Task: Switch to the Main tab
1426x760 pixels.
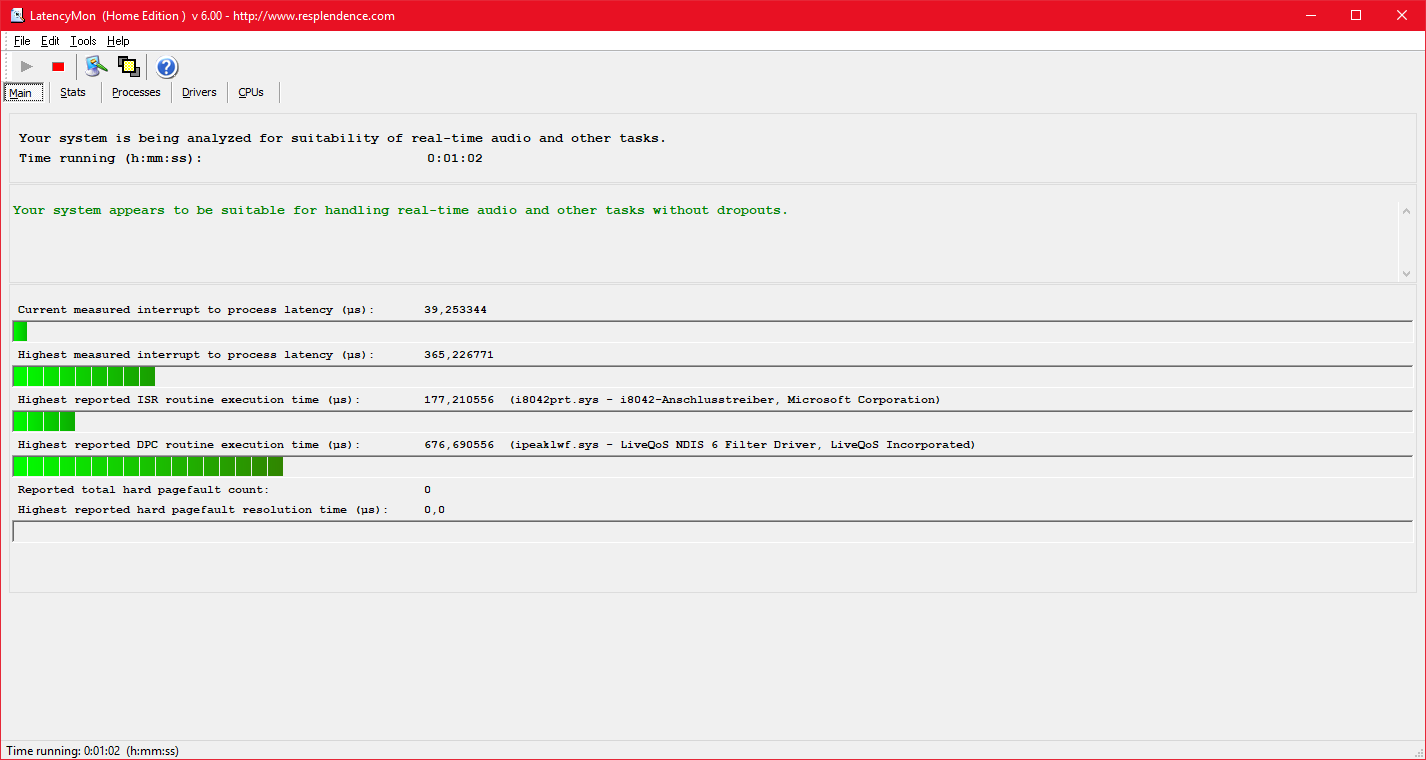Action: 23,93
